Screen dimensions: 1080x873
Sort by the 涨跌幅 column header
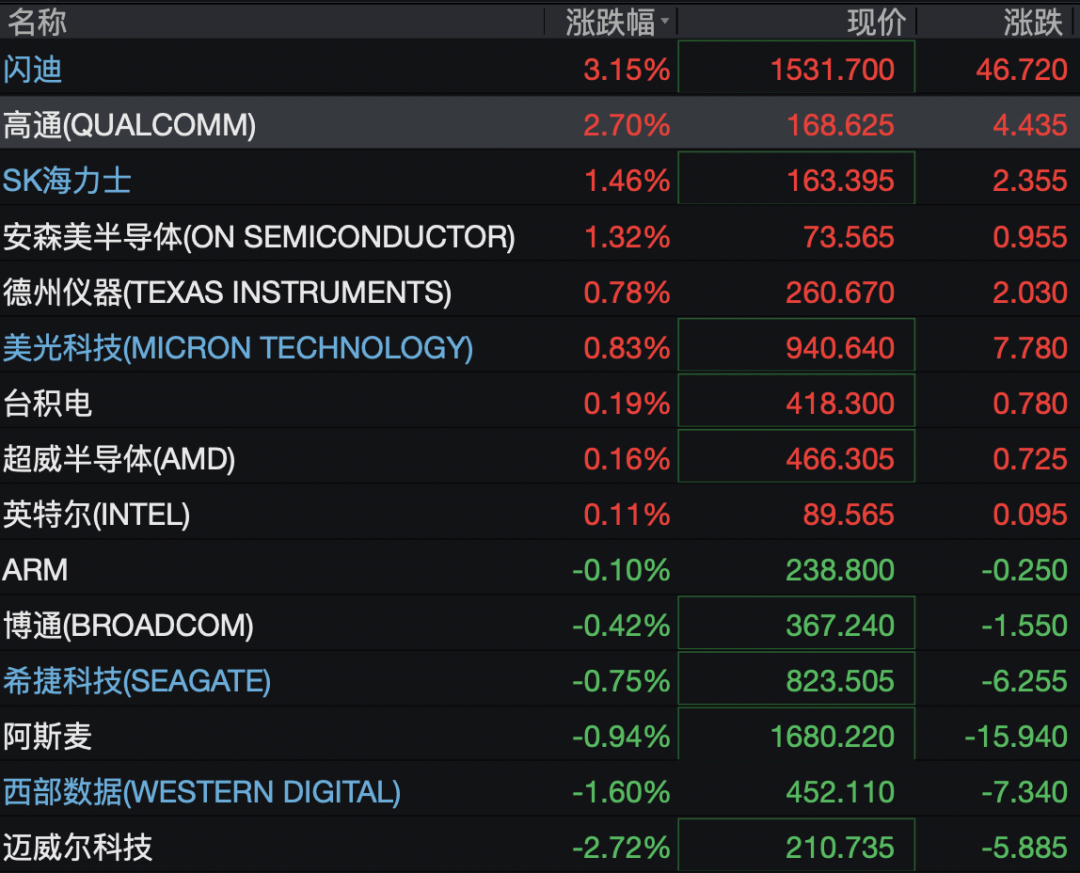tap(610, 22)
